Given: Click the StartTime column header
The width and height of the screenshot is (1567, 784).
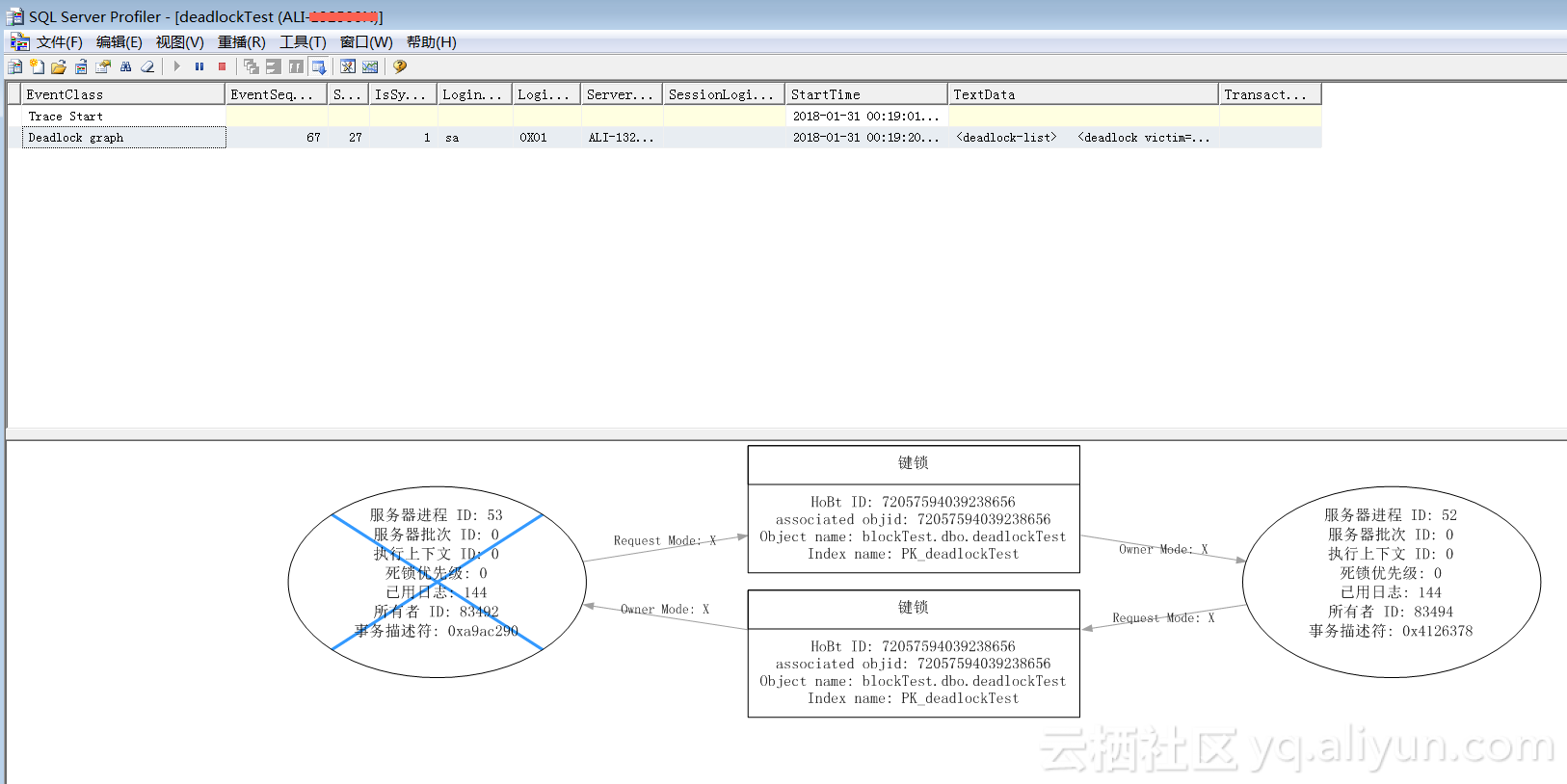Looking at the screenshot, I should coord(867,94).
